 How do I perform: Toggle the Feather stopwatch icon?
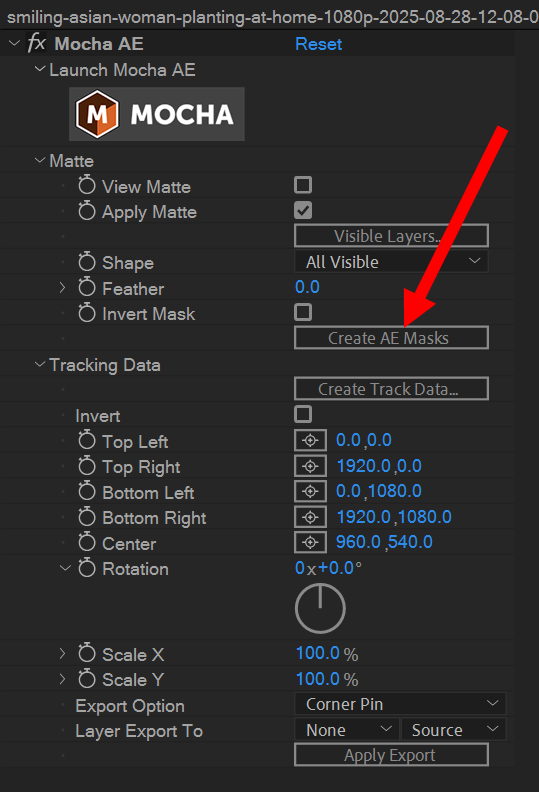[x=87, y=287]
